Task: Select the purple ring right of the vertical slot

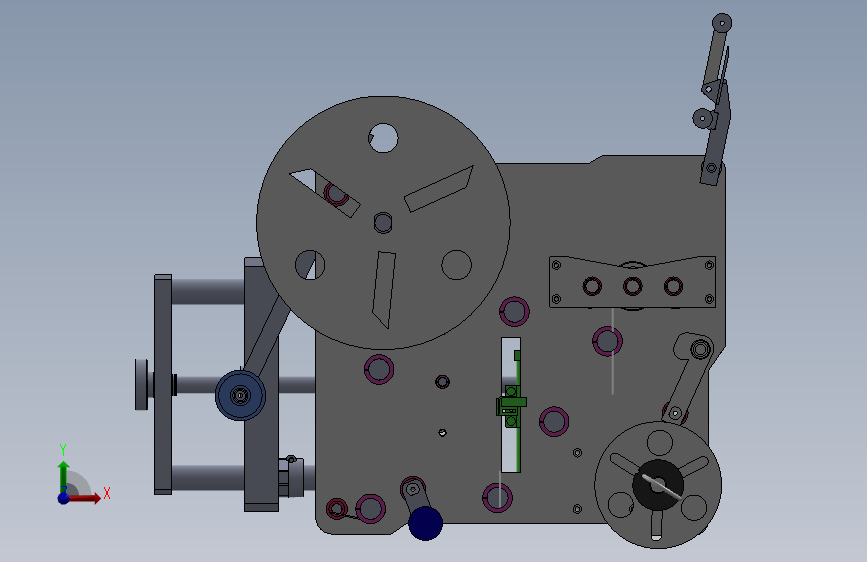Action: pos(554,422)
